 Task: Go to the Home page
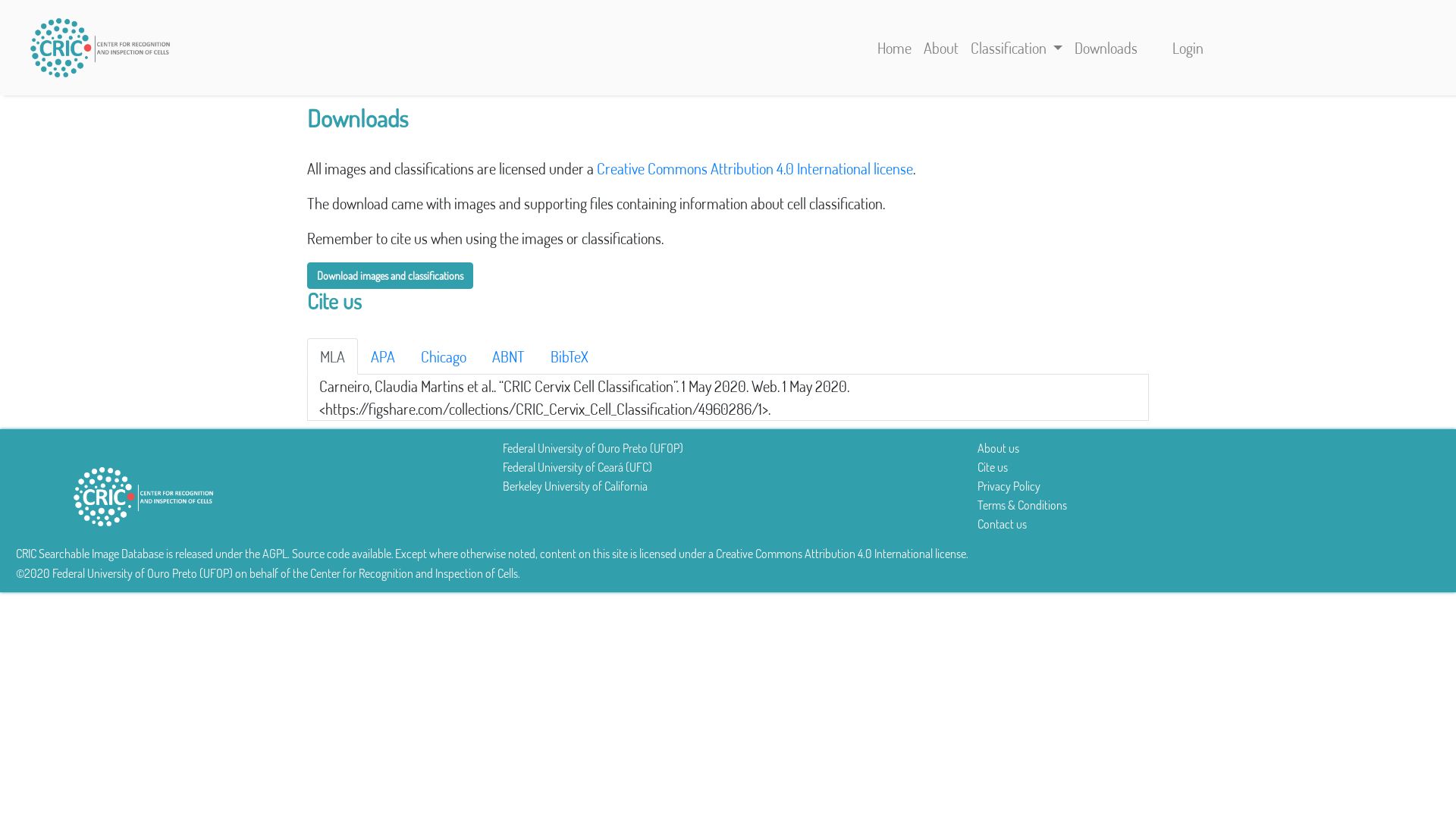click(894, 48)
